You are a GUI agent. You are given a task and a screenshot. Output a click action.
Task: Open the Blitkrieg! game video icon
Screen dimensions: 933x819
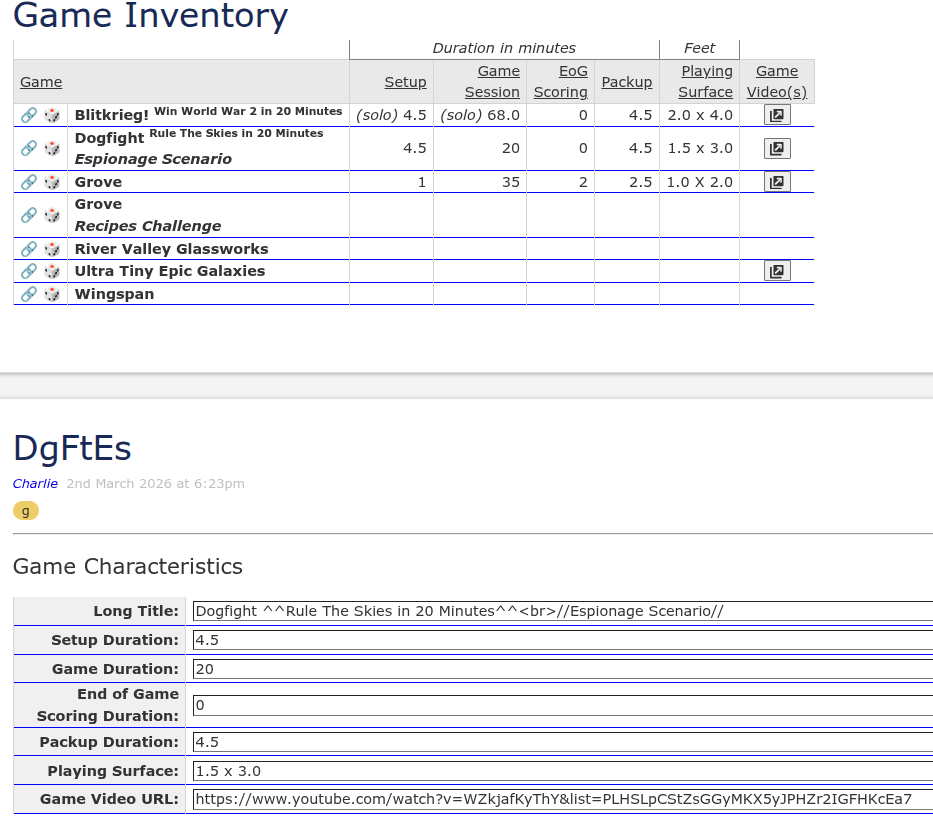tap(777, 115)
